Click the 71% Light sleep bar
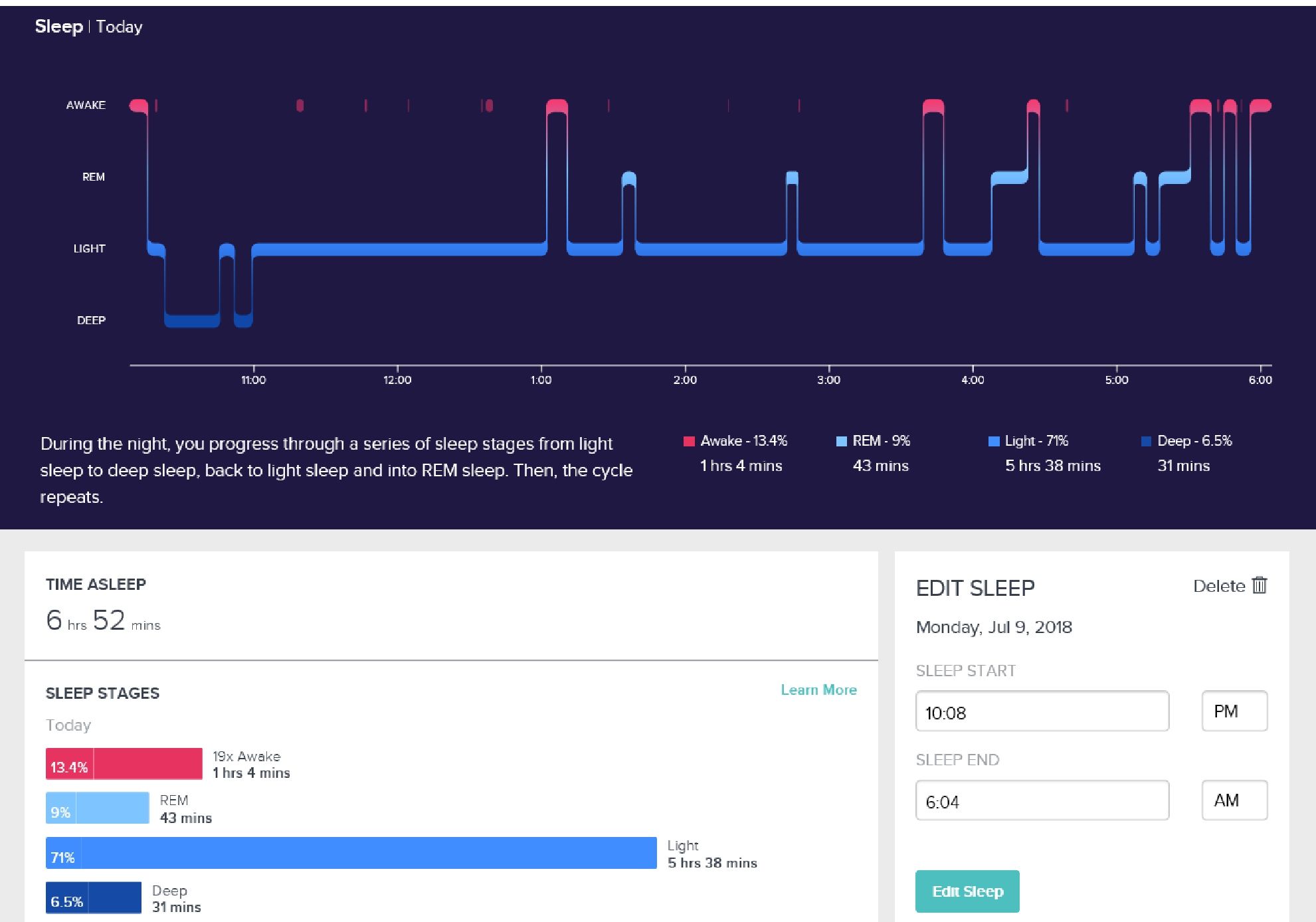Screen dimensions: 1316x922 click(x=351, y=853)
